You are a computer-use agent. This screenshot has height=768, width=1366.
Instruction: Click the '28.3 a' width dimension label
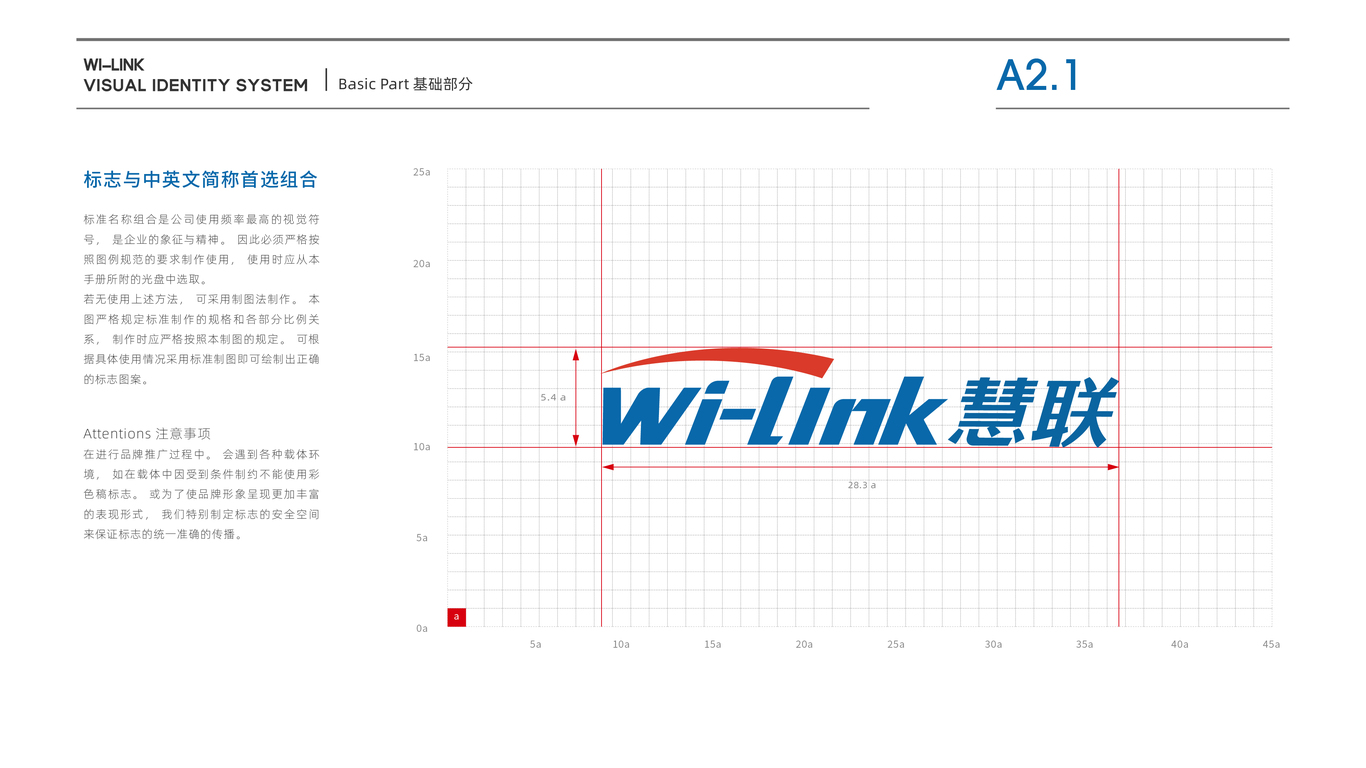tap(861, 485)
